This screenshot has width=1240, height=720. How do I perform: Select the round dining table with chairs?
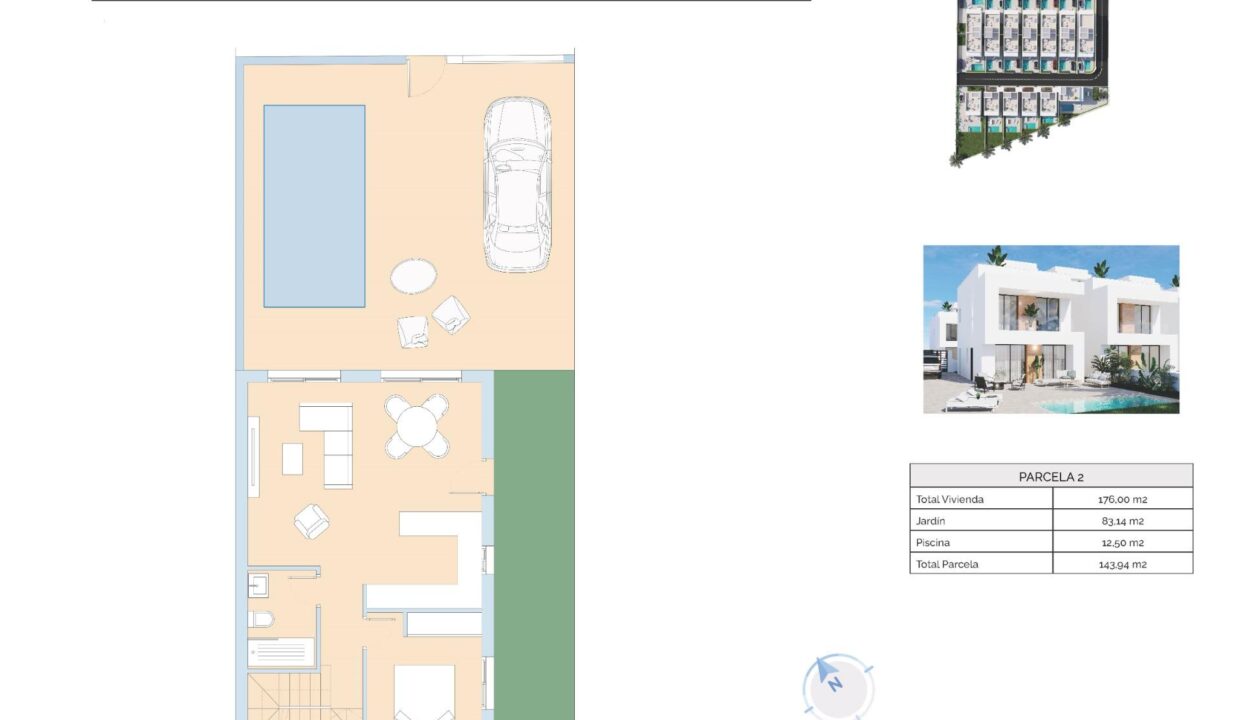[x=417, y=426]
